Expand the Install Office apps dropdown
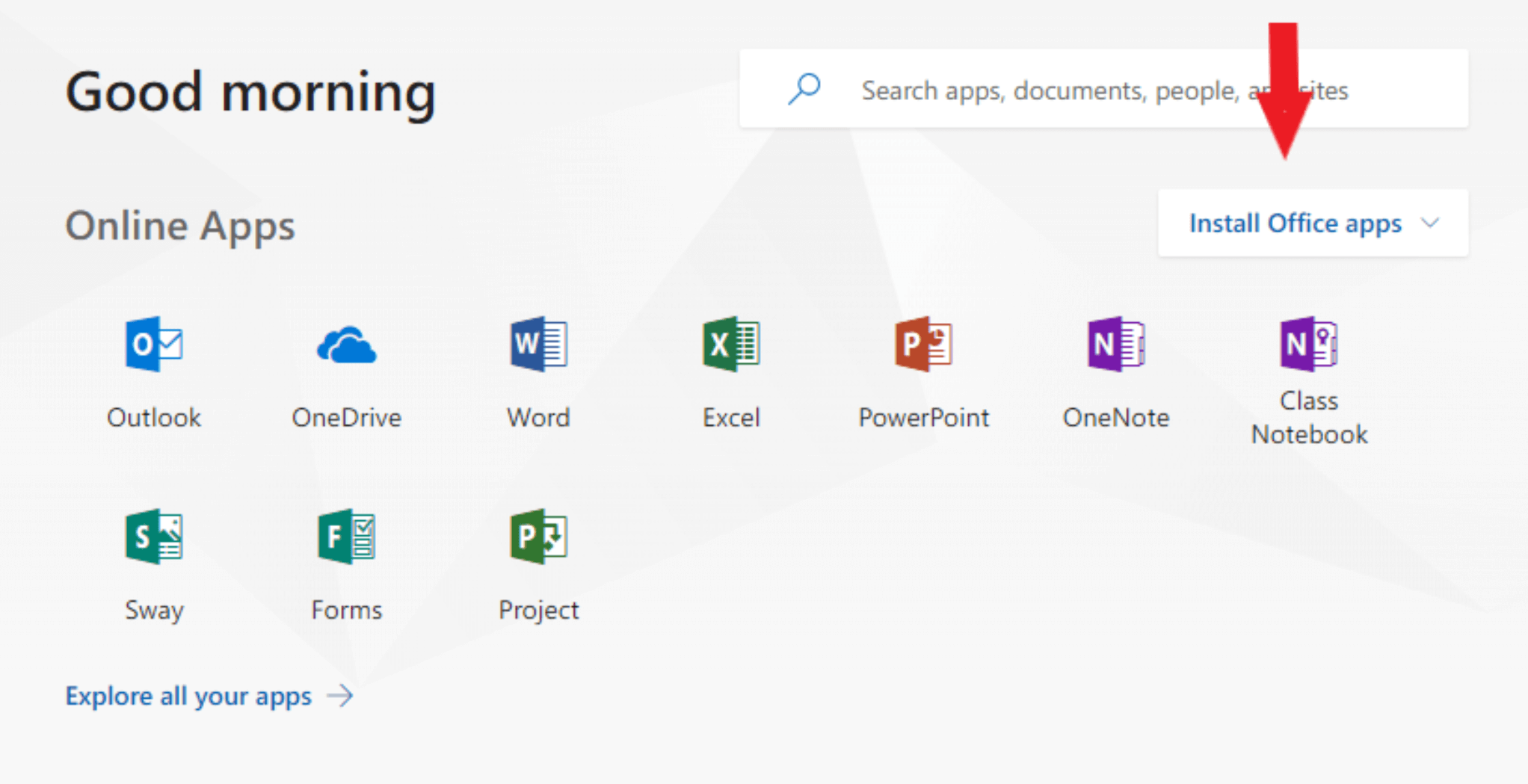Viewport: 1528px width, 784px height. click(1313, 223)
